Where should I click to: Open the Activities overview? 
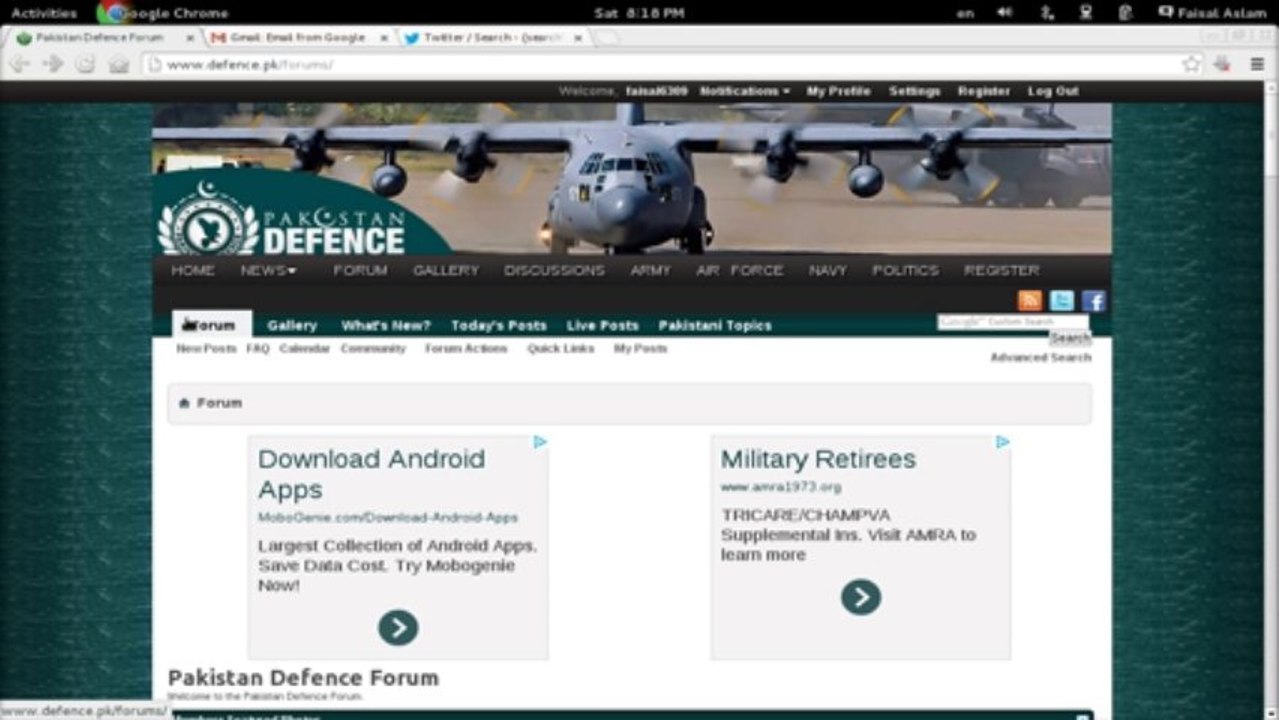[x=44, y=13]
